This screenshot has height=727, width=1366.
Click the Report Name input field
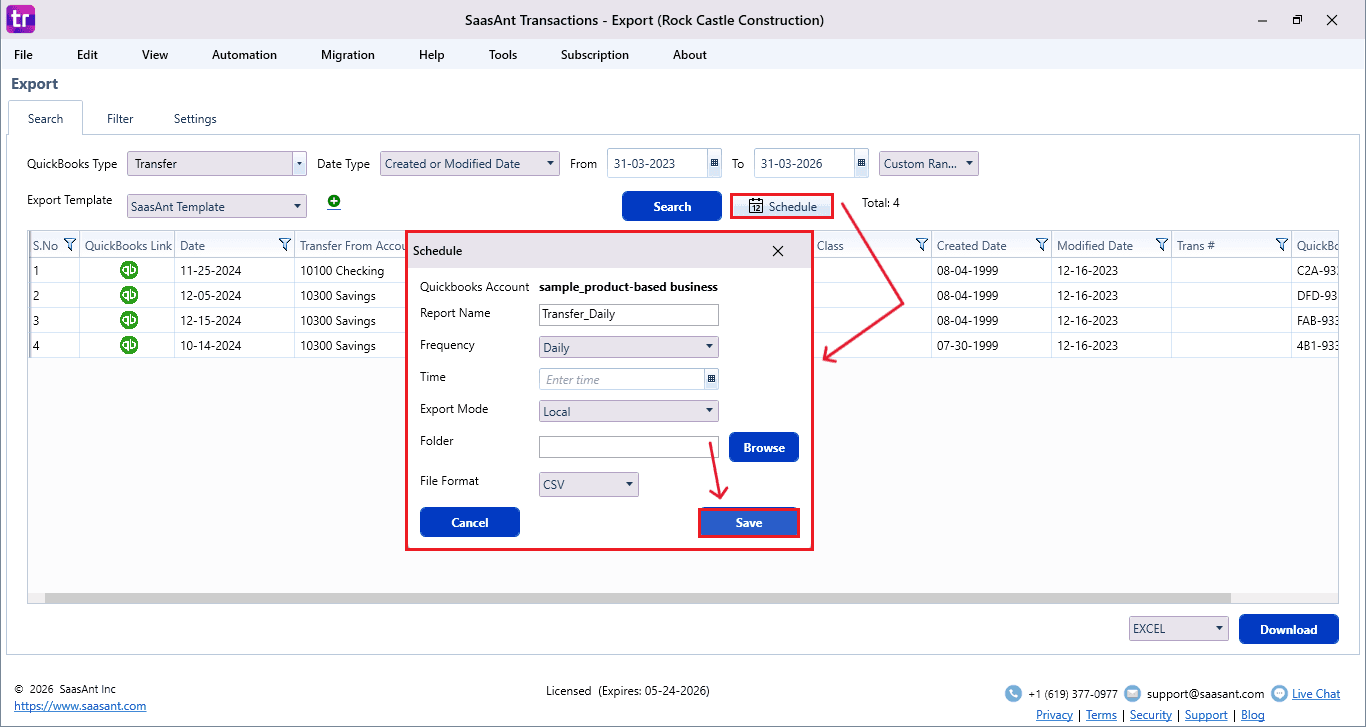pyautogui.click(x=628, y=314)
